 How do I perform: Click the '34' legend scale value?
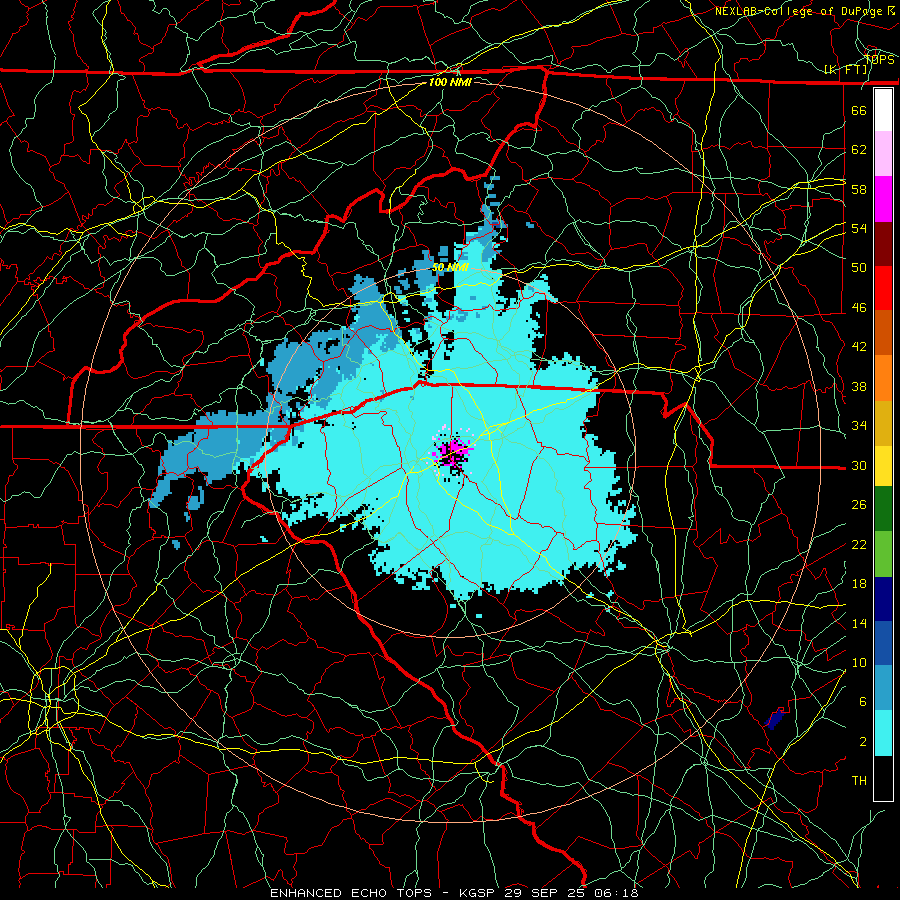pos(859,426)
